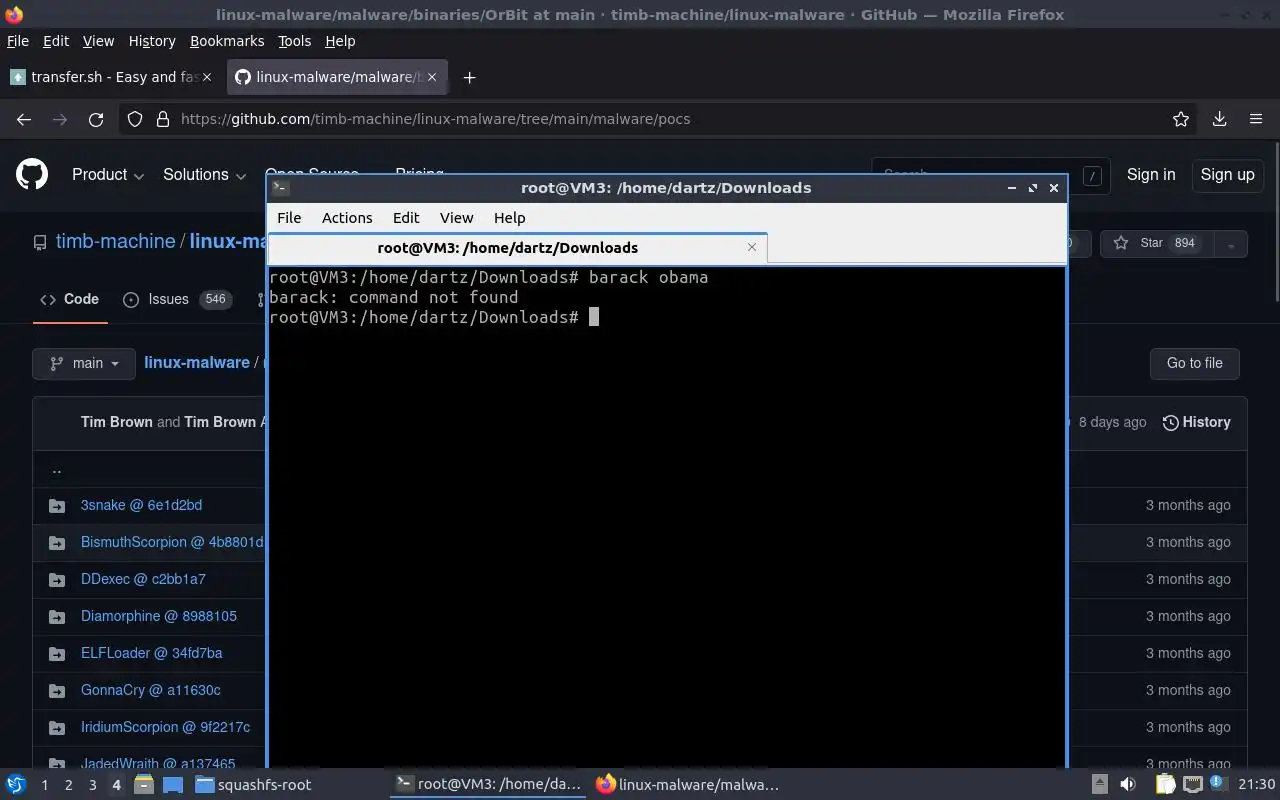Open Firefox Bookmarks menu

click(227, 41)
